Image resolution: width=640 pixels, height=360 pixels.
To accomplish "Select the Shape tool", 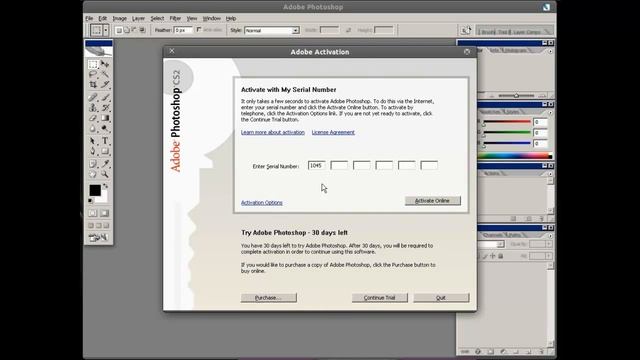I will [105, 151].
